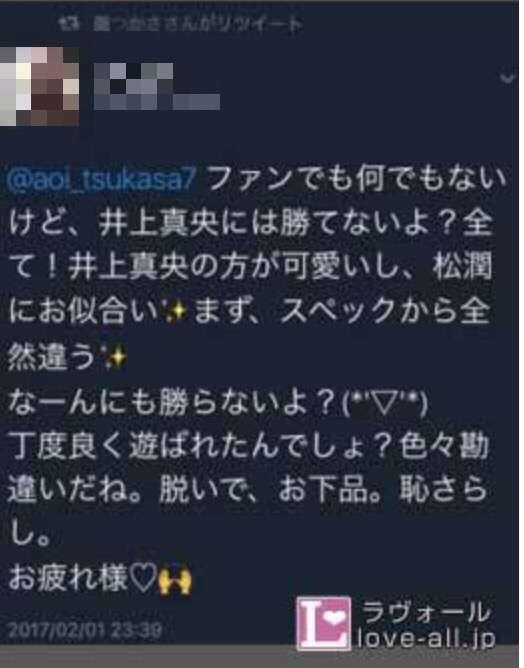
Task: Click the raised hands emoji
Action: [175, 582]
